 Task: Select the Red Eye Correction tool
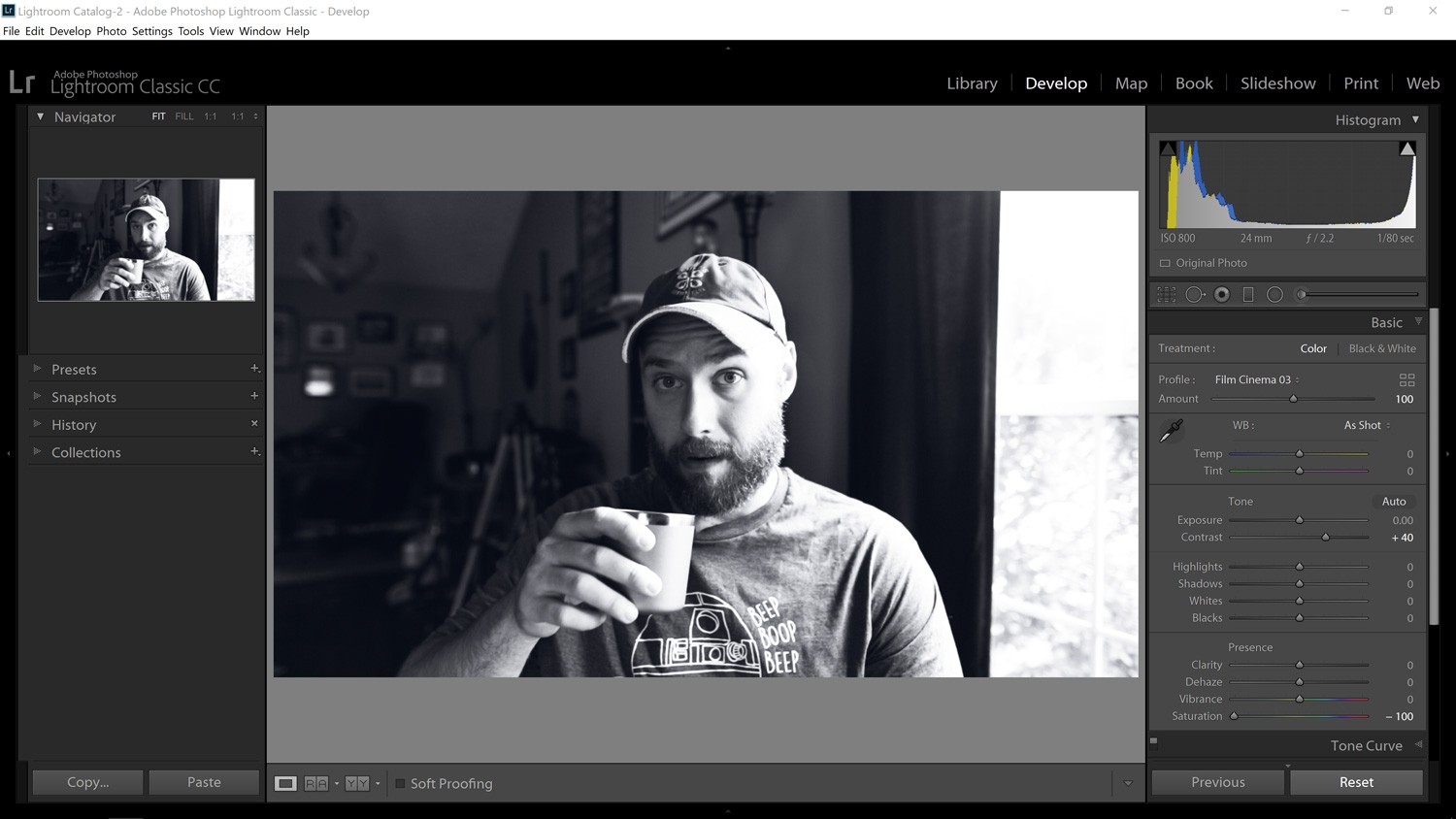1221,294
